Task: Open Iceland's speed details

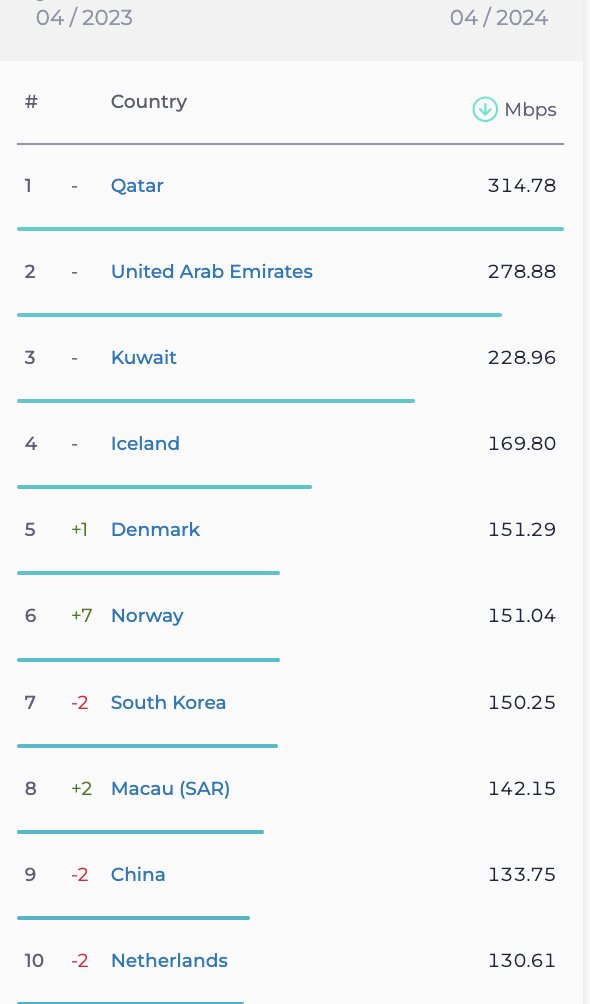Action: [145, 444]
